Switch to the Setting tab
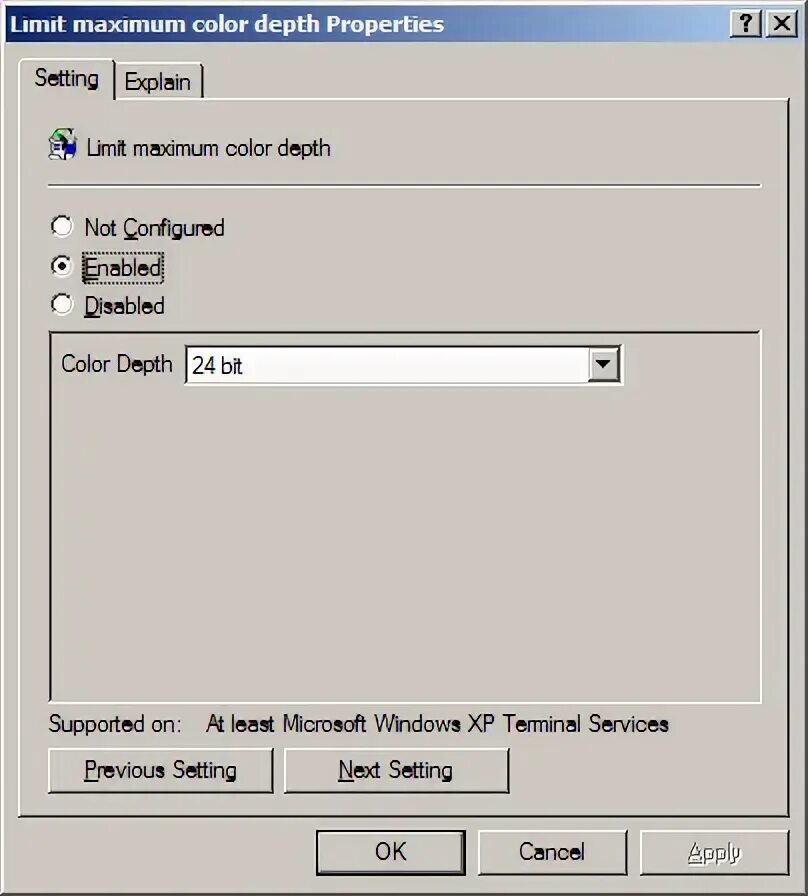 [66, 78]
